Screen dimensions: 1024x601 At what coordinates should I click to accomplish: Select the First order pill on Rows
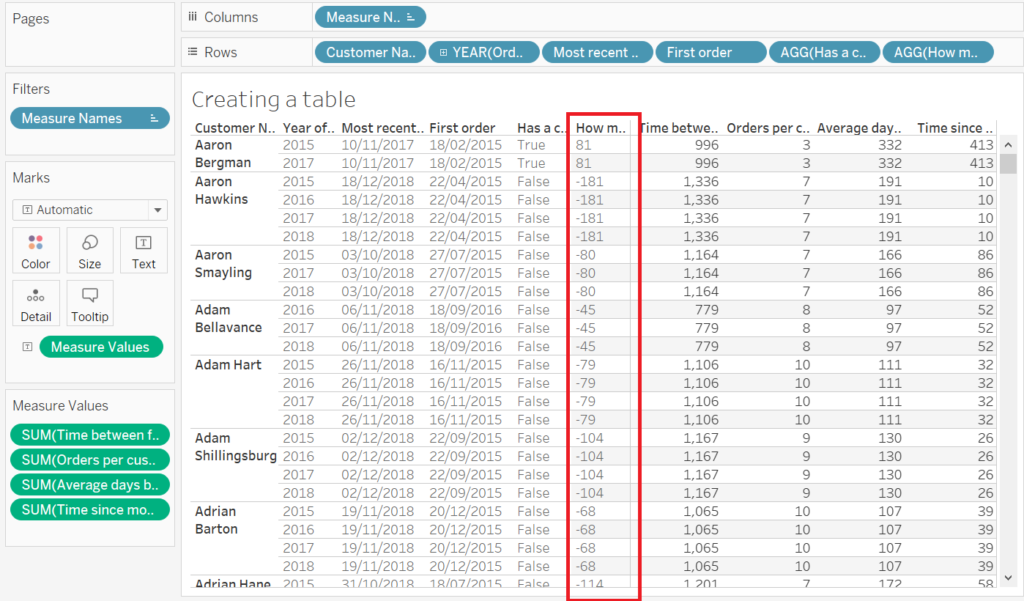coord(710,51)
